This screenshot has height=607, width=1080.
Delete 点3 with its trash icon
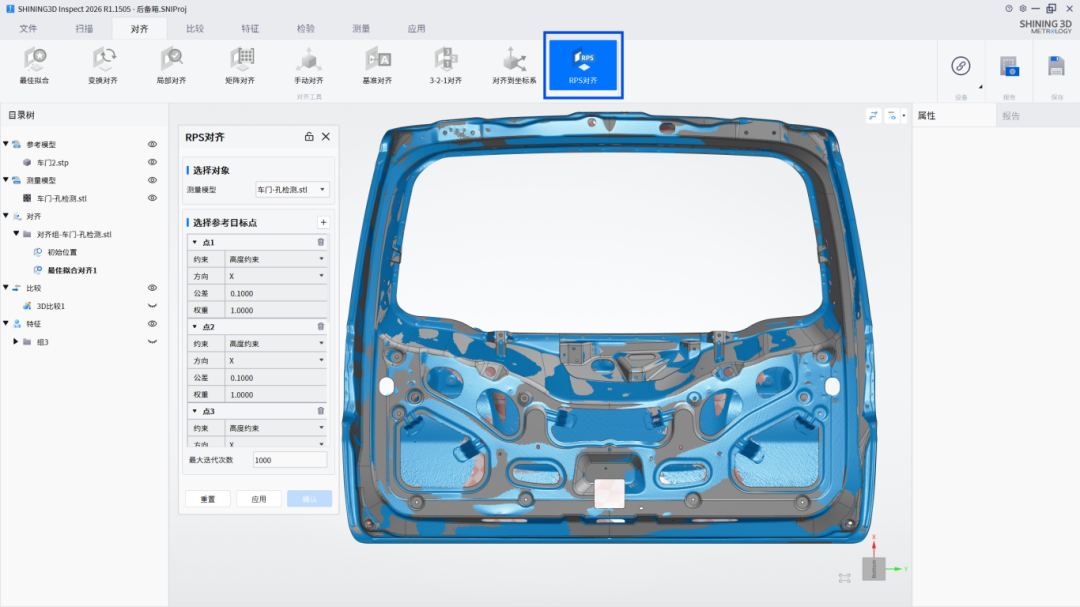[320, 411]
